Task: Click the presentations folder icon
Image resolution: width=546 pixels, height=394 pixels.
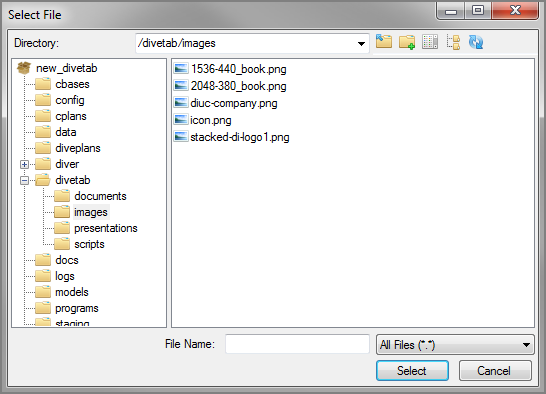Action: point(62,228)
